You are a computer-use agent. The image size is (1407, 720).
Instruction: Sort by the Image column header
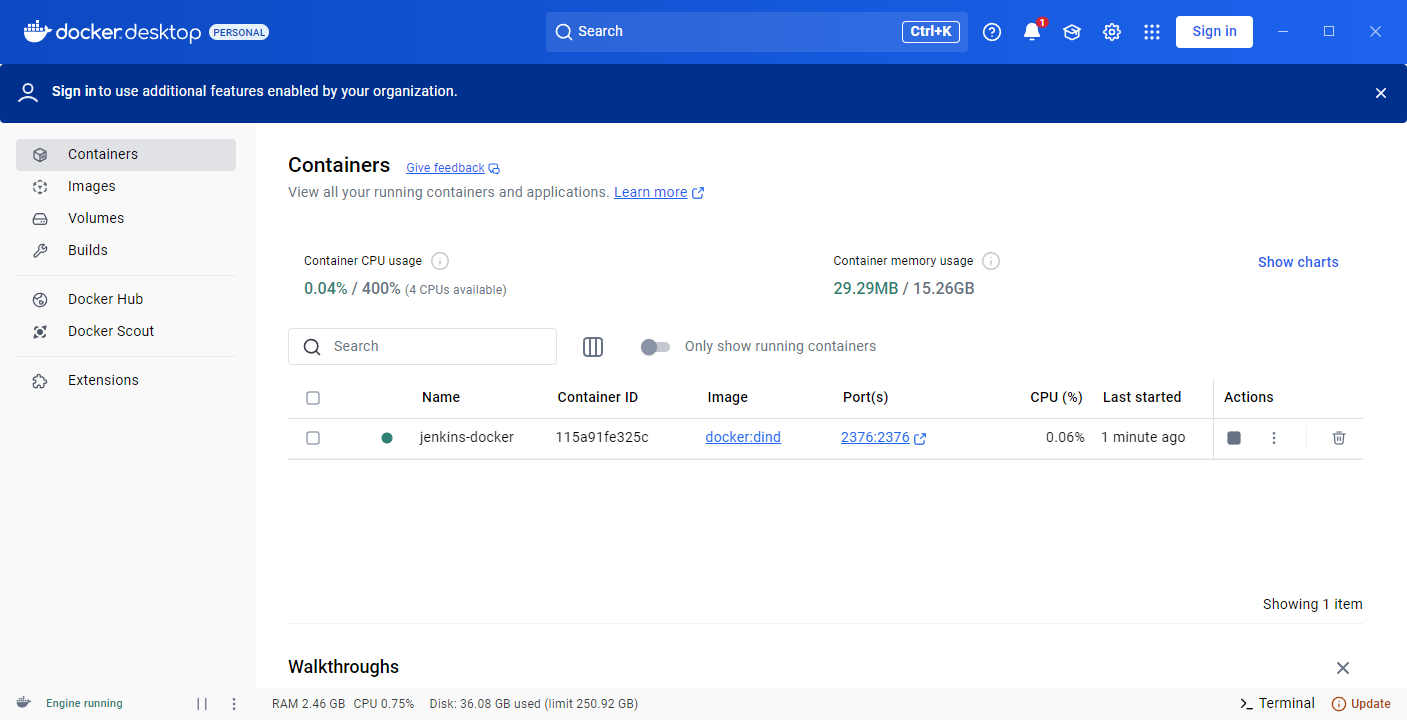coord(727,397)
